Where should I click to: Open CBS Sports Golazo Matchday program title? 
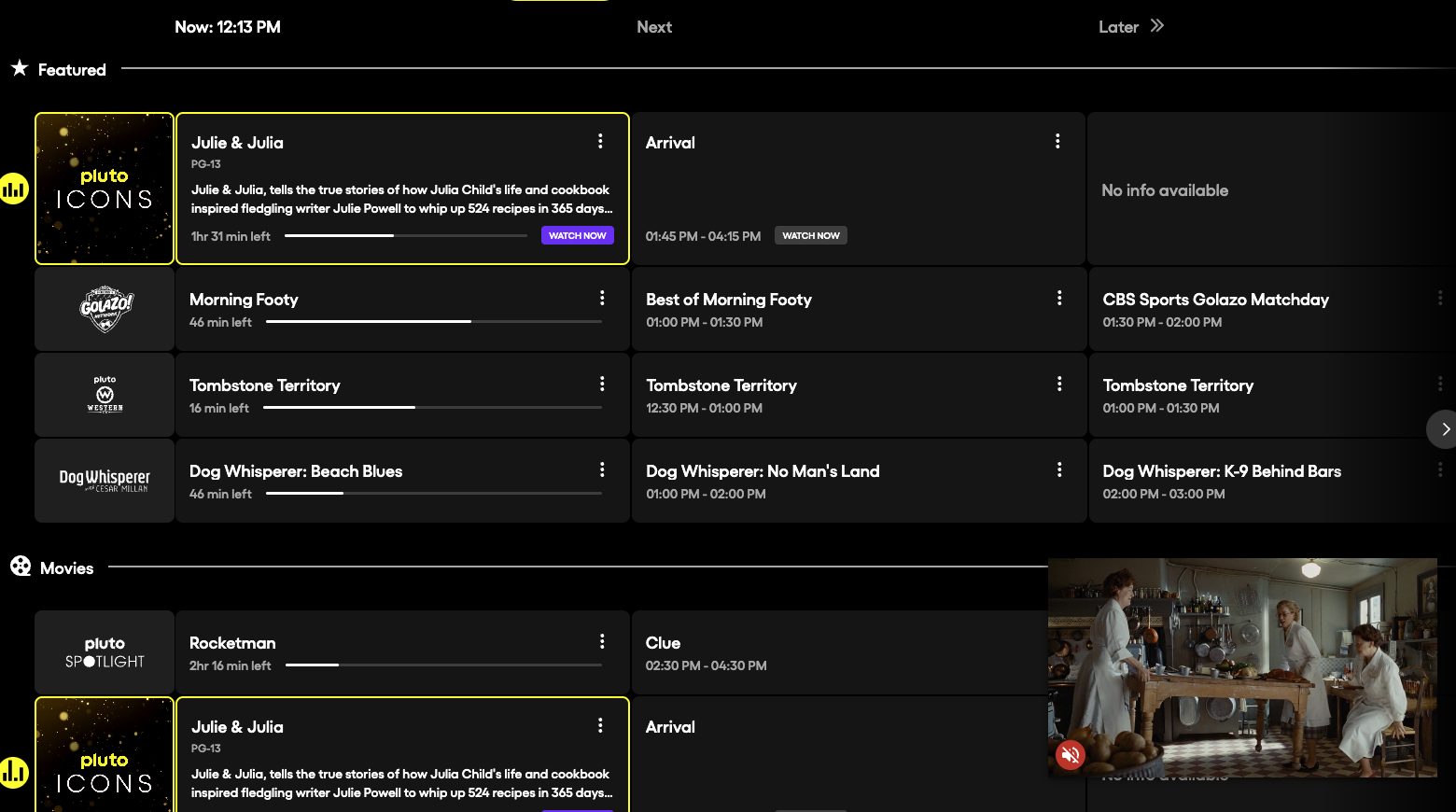tap(1216, 300)
